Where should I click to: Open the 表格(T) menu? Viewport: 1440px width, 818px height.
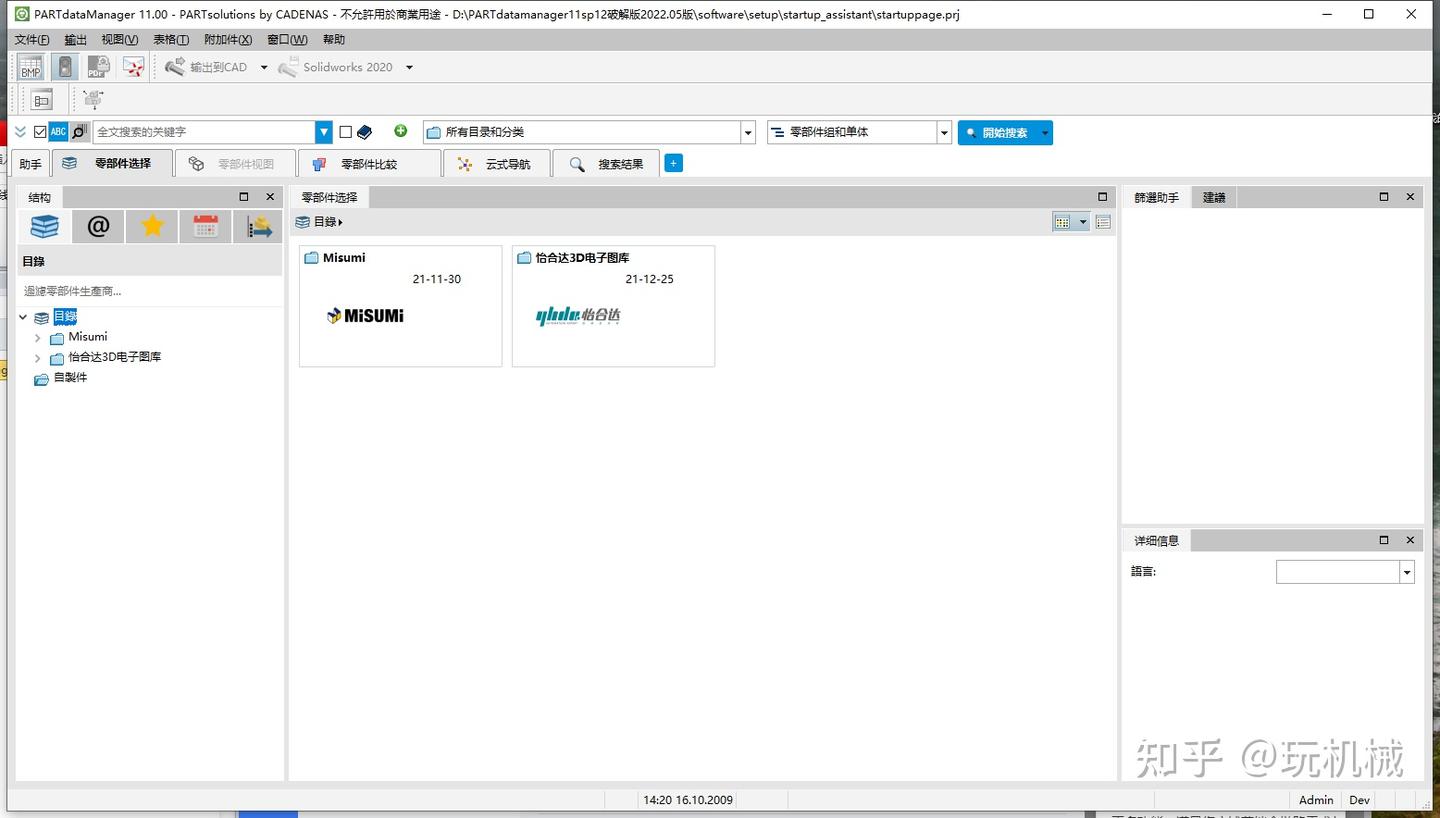coord(171,40)
